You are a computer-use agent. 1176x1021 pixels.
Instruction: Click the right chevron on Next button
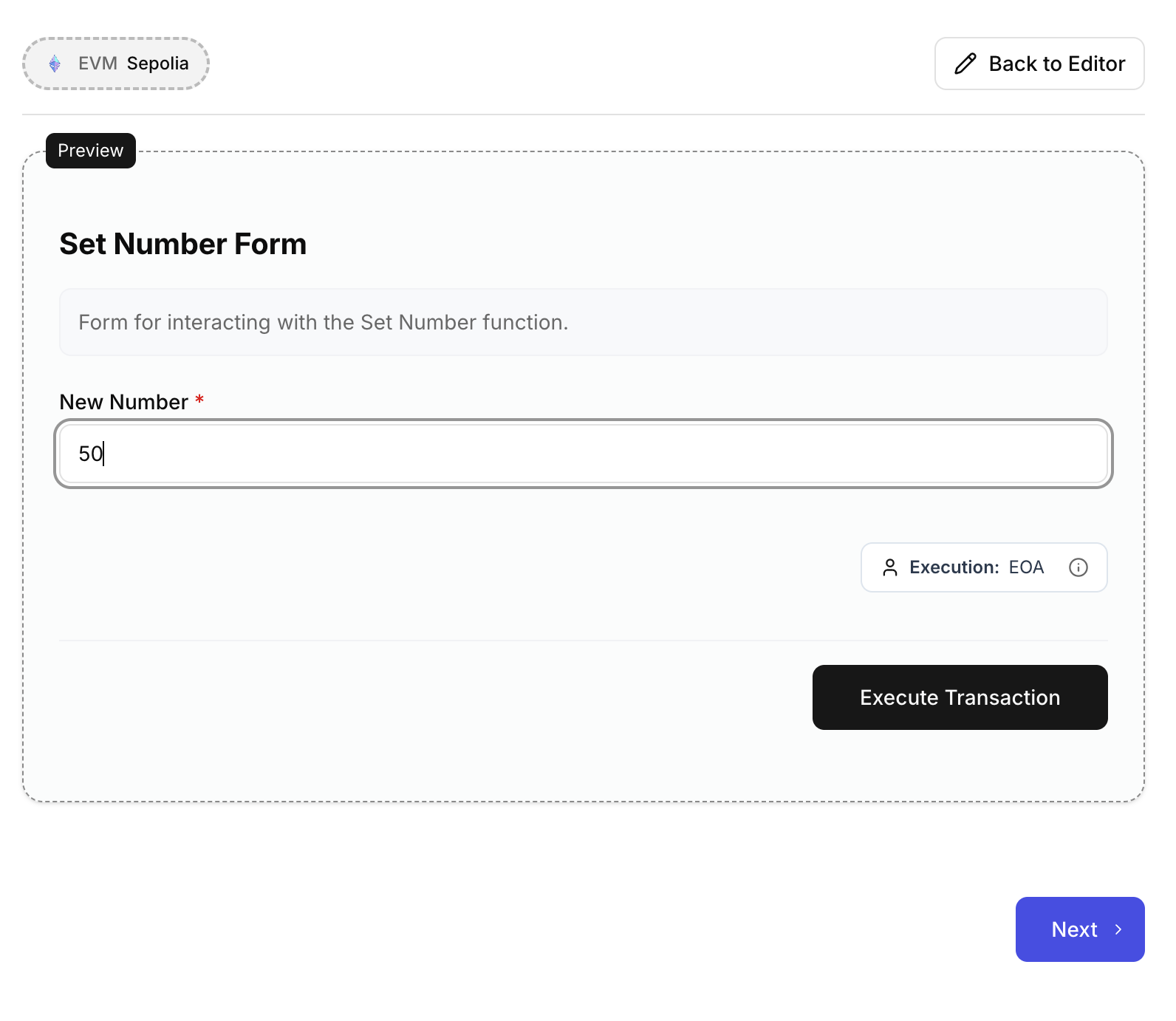pyautogui.click(x=1118, y=929)
